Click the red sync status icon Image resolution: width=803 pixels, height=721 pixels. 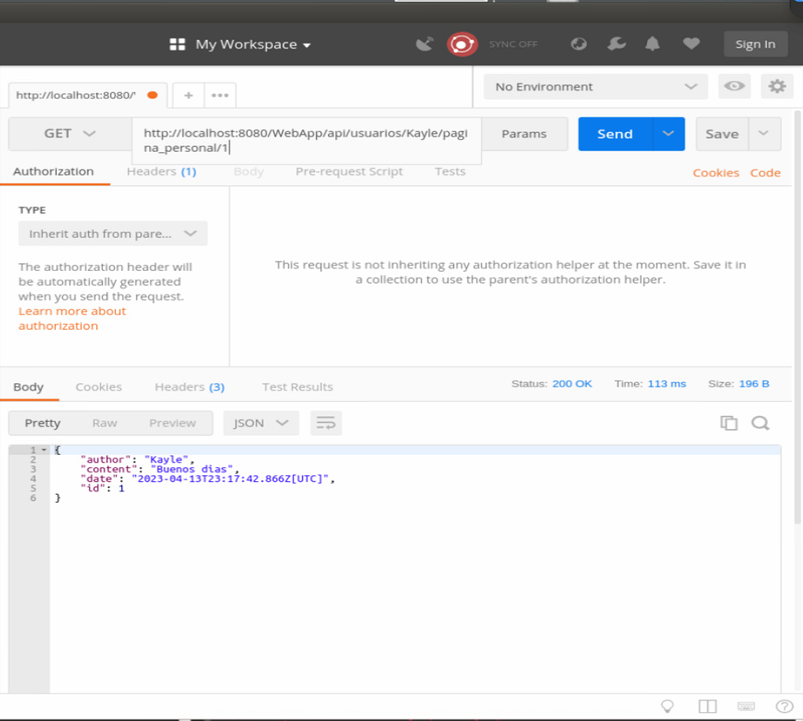click(x=462, y=45)
